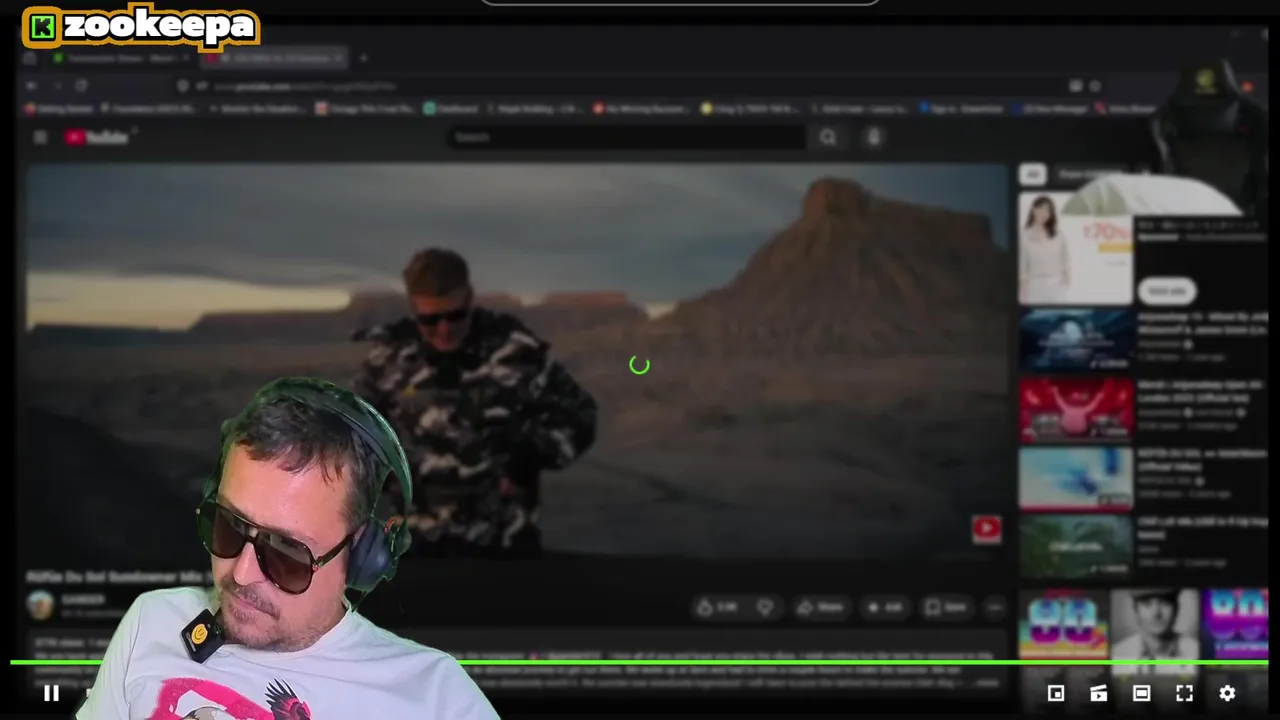Click the uploader channel avatar below video

click(x=40, y=605)
